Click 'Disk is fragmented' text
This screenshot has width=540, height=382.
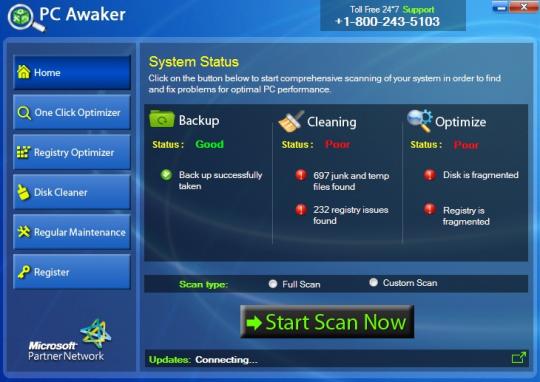click(480, 175)
